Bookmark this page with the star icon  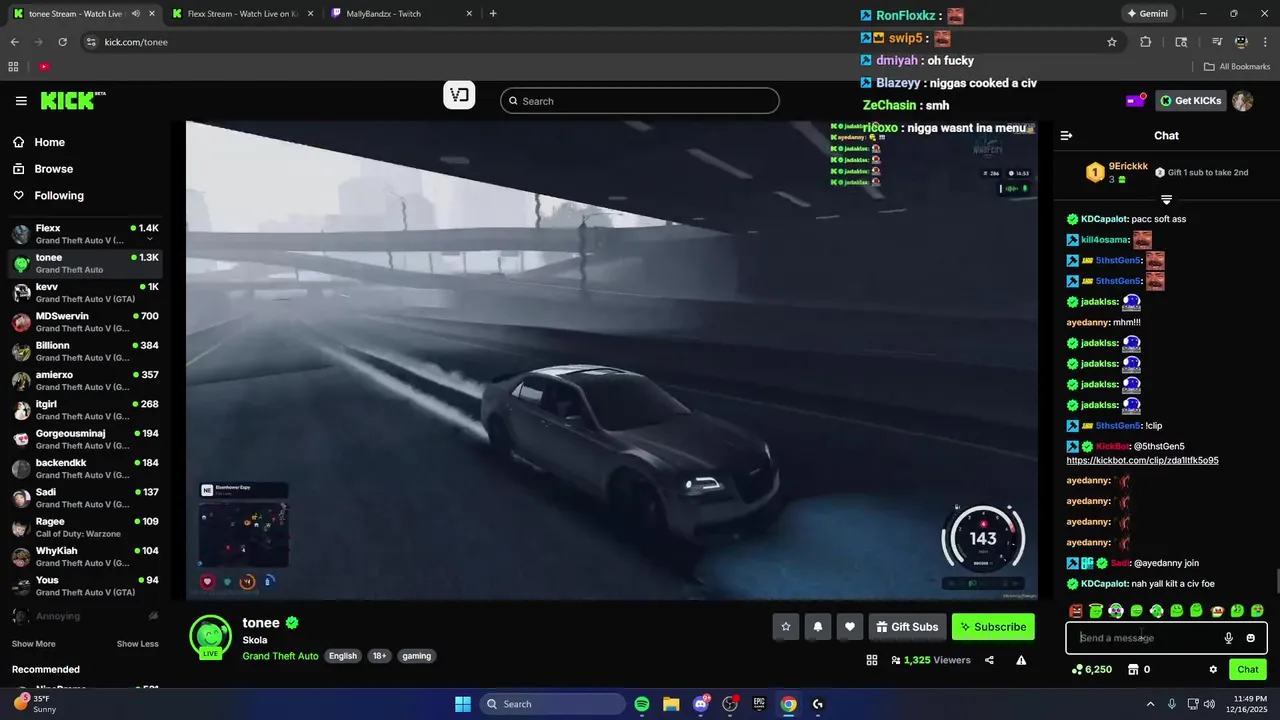pyautogui.click(x=1111, y=42)
